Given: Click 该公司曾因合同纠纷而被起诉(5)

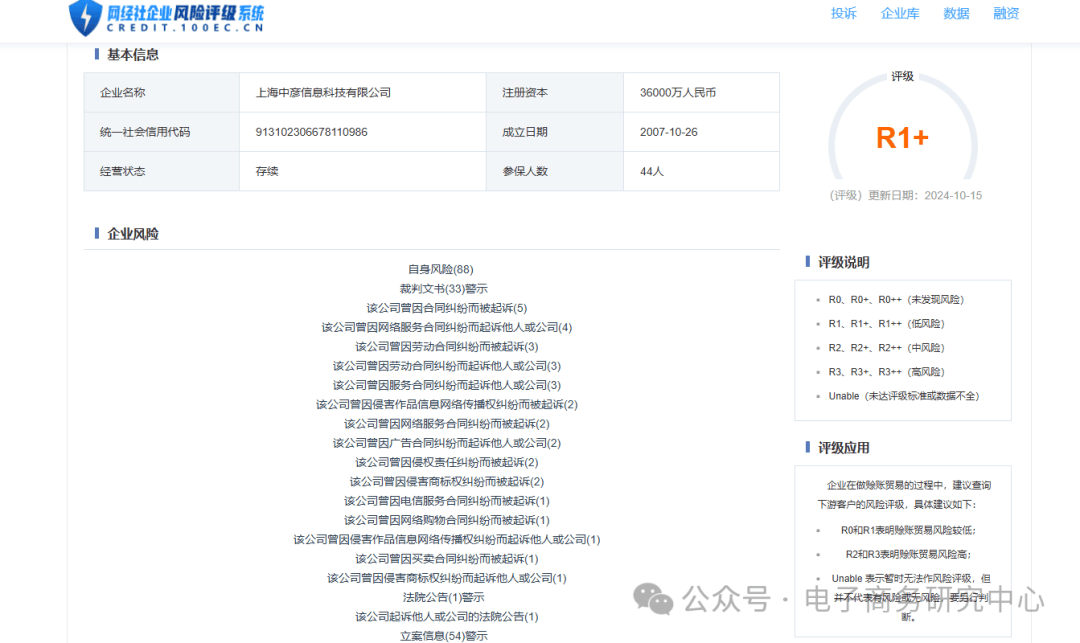Looking at the screenshot, I should click(446, 308).
